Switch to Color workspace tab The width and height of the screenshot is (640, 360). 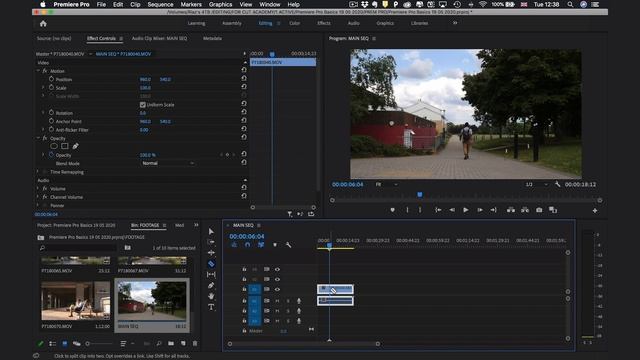click(x=295, y=23)
